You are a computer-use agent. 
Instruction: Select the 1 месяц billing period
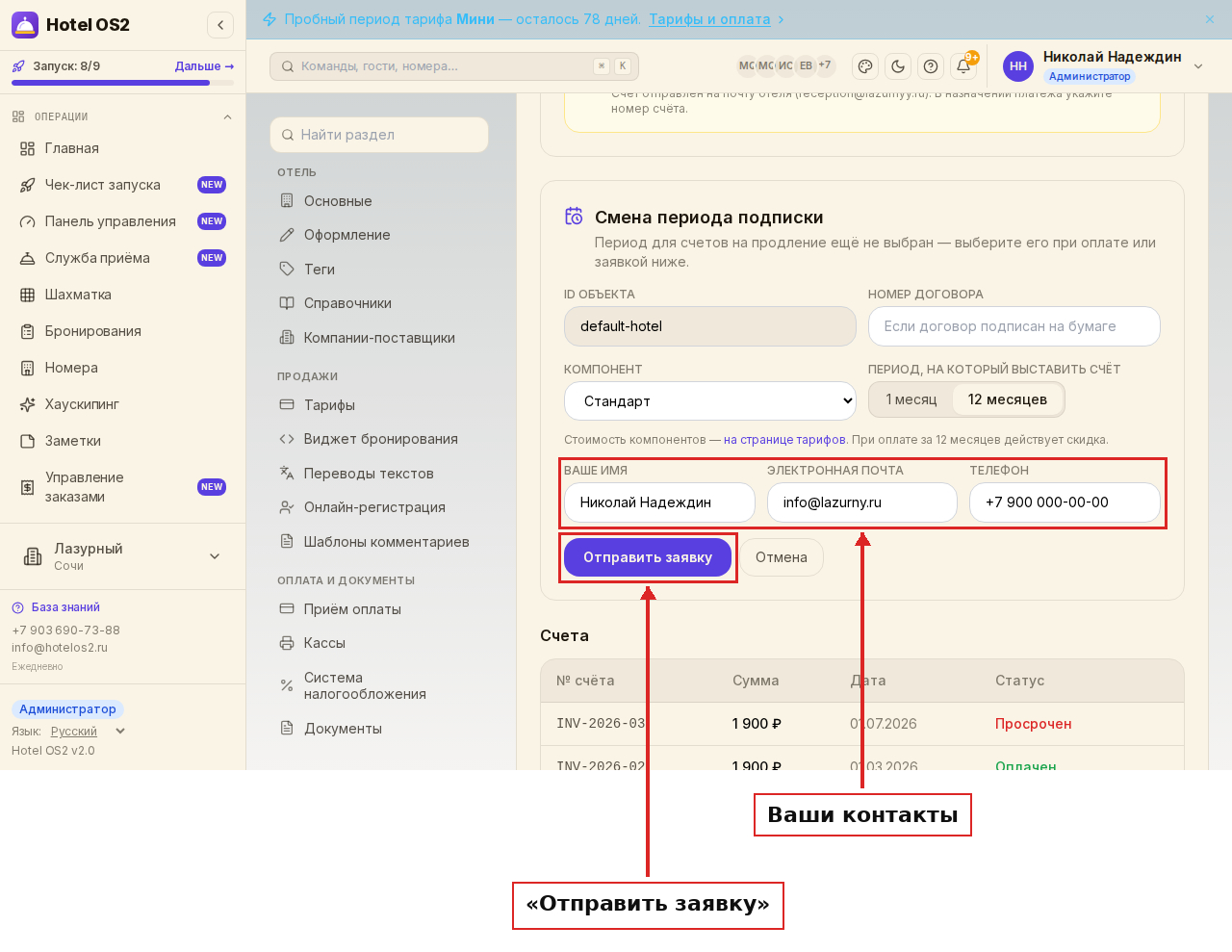(911, 399)
